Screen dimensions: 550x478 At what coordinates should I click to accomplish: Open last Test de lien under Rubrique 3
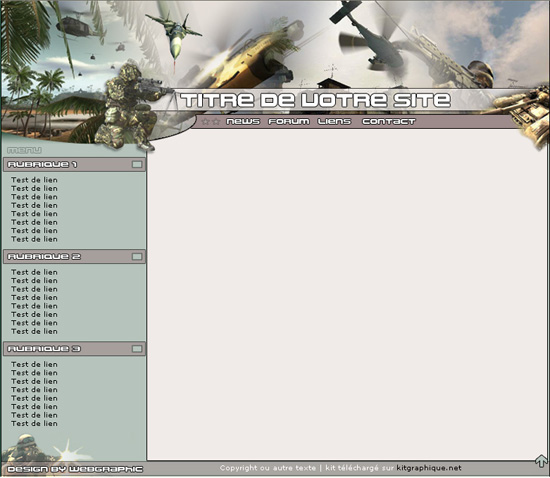pyautogui.click(x=34, y=424)
